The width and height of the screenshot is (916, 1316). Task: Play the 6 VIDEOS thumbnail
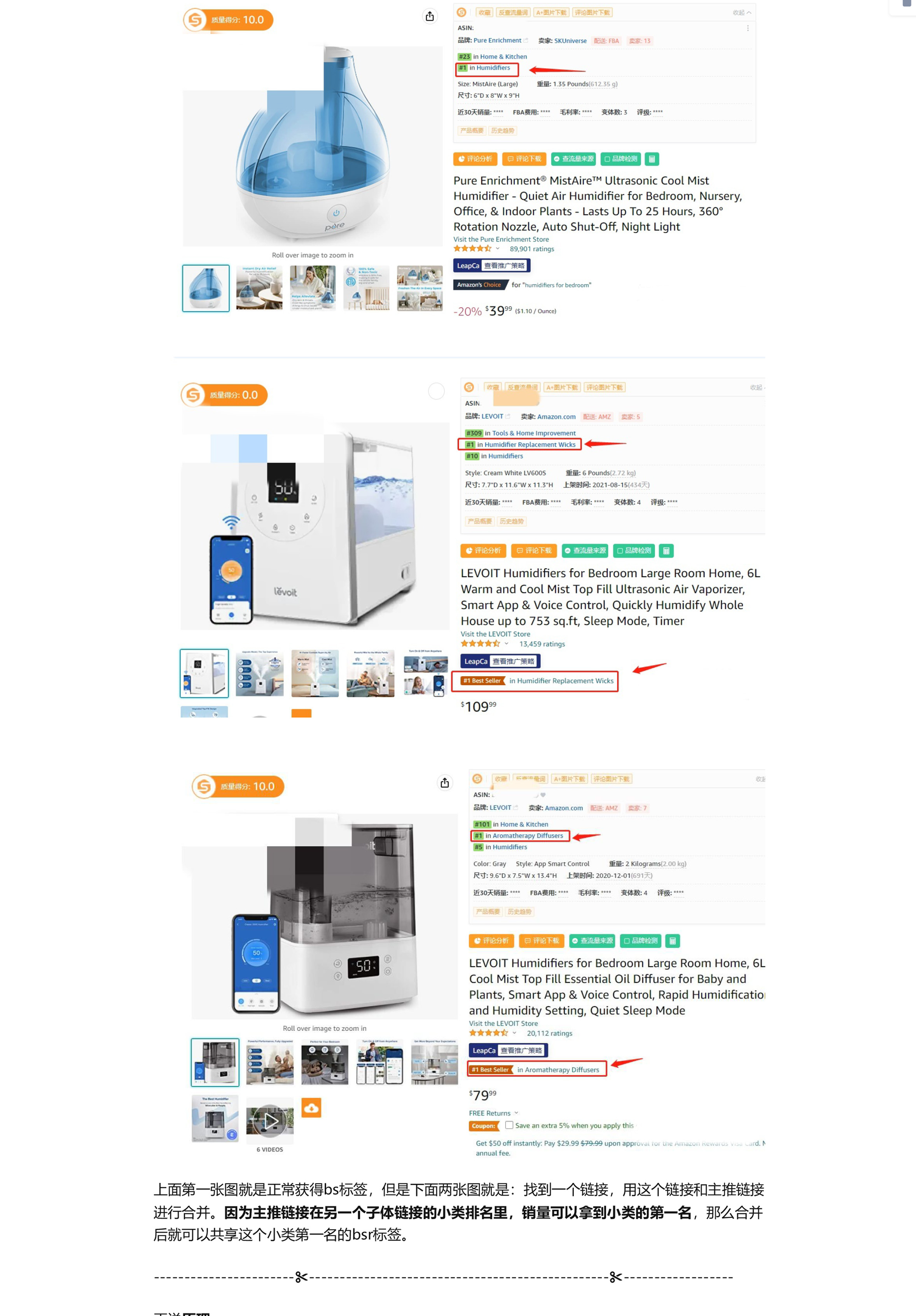(x=270, y=1121)
